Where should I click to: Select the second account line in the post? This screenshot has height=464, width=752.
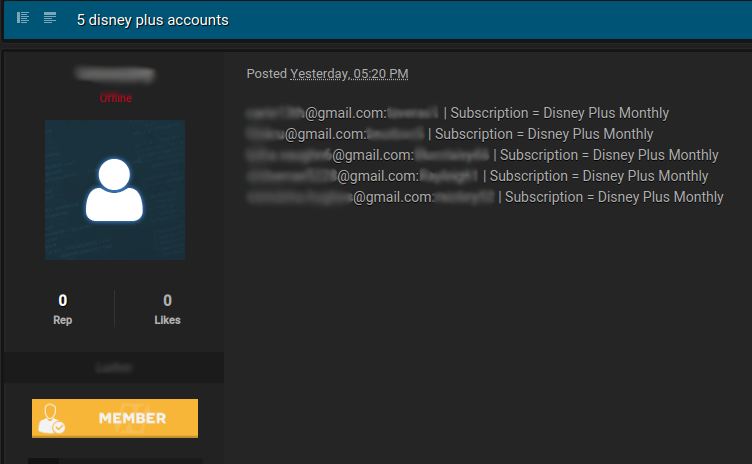pos(450,134)
